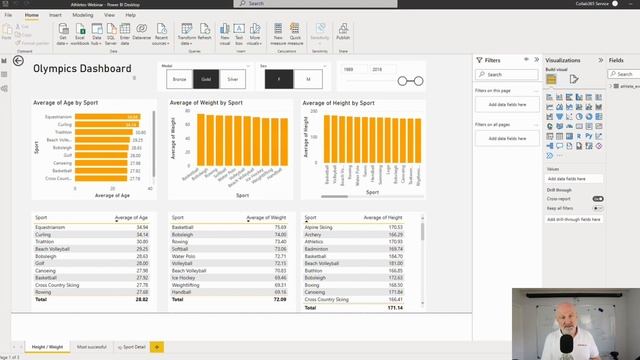Select the Treemap visual icon

[598, 117]
